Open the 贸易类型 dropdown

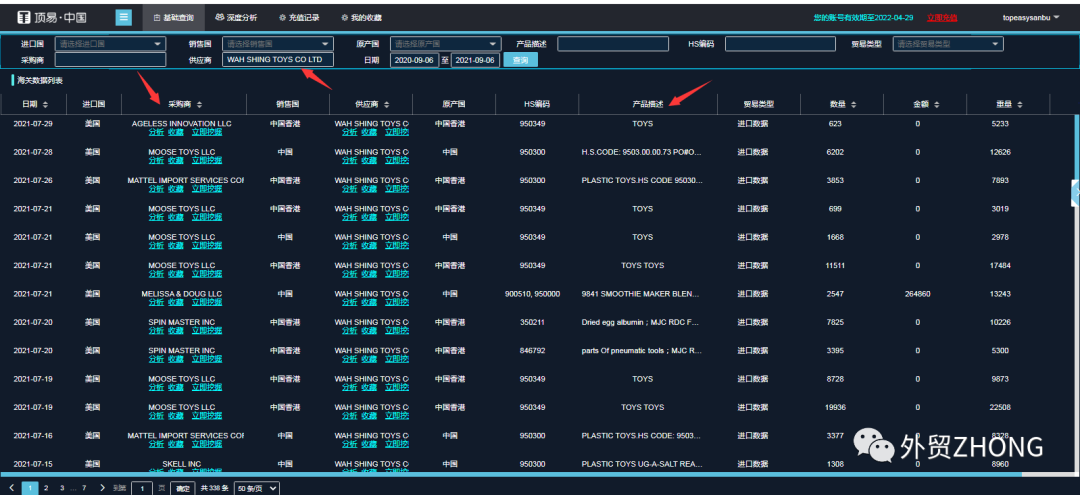pyautogui.click(x=948, y=44)
